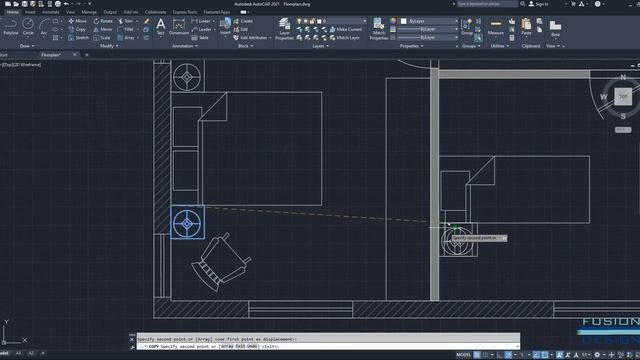The image size is (640, 360).
Task: Activate the Array command
Action: click(127, 38)
